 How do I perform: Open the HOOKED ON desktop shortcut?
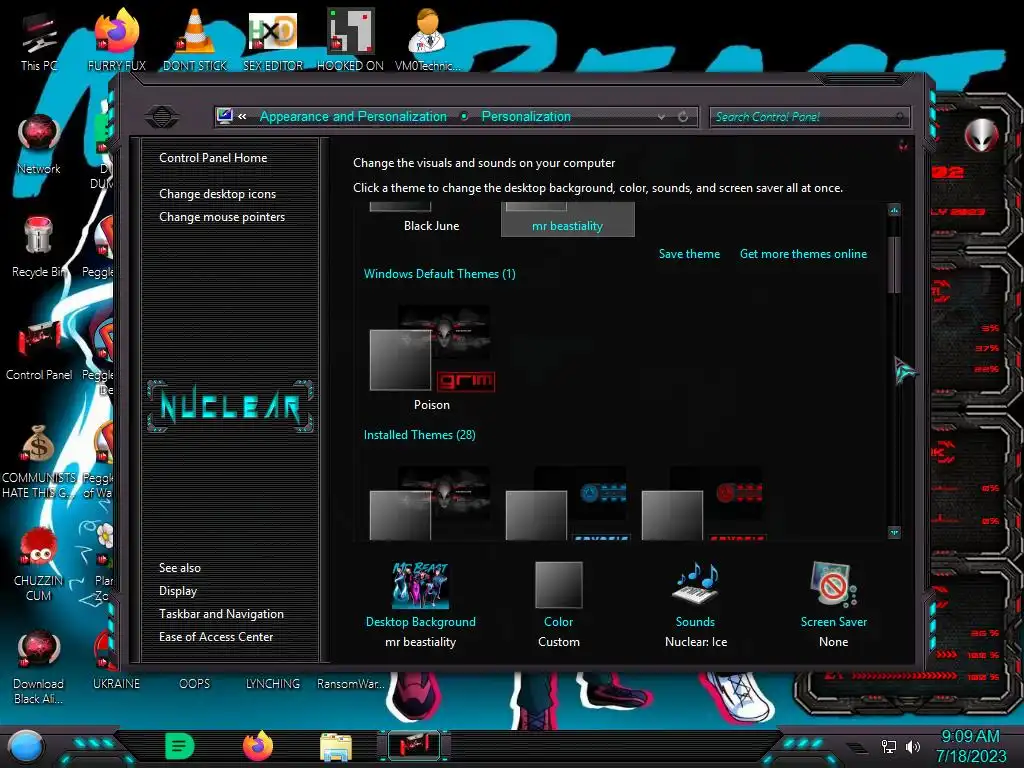(x=350, y=40)
